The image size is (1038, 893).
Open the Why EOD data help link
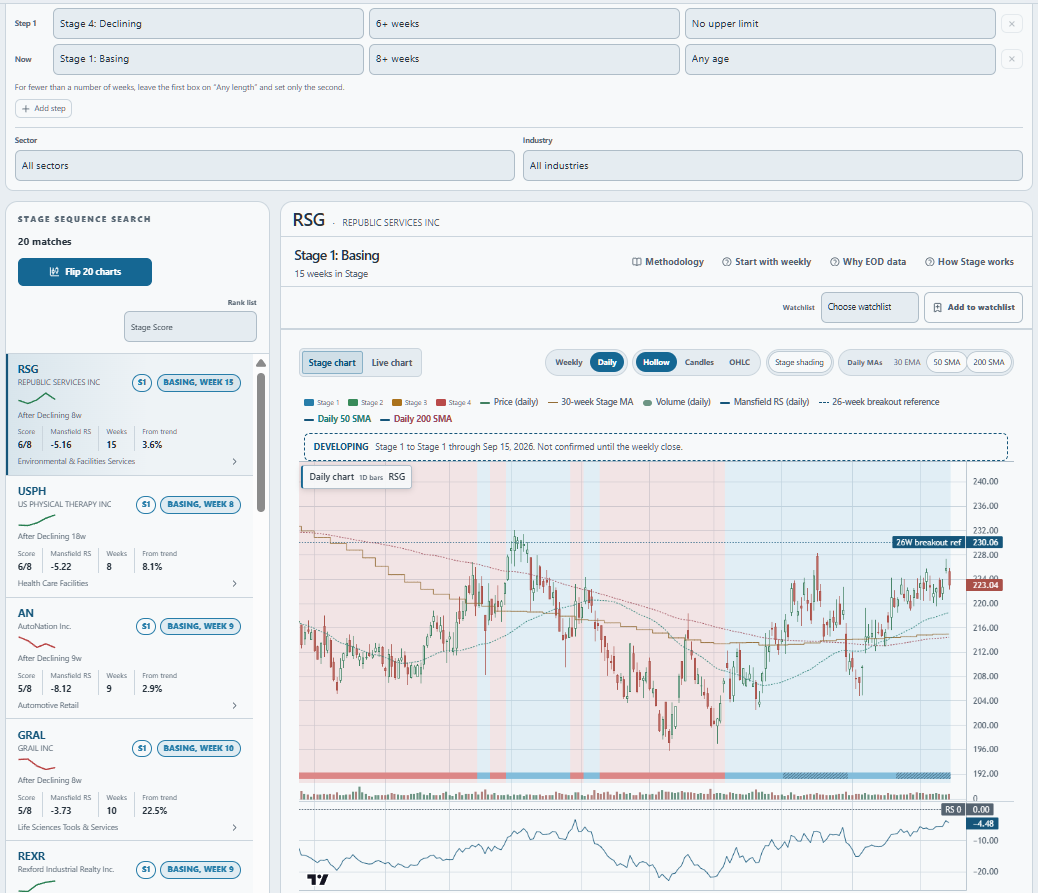(868, 262)
